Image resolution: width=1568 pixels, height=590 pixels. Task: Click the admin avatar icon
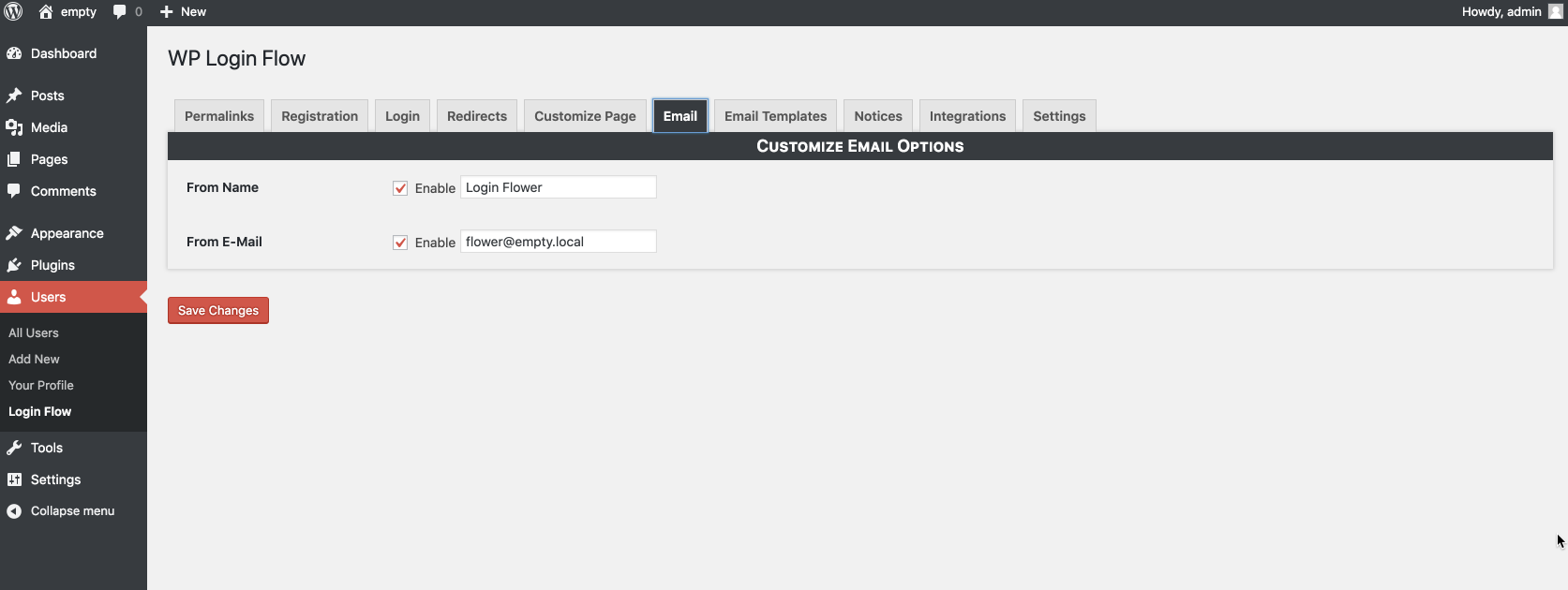pyautogui.click(x=1556, y=11)
